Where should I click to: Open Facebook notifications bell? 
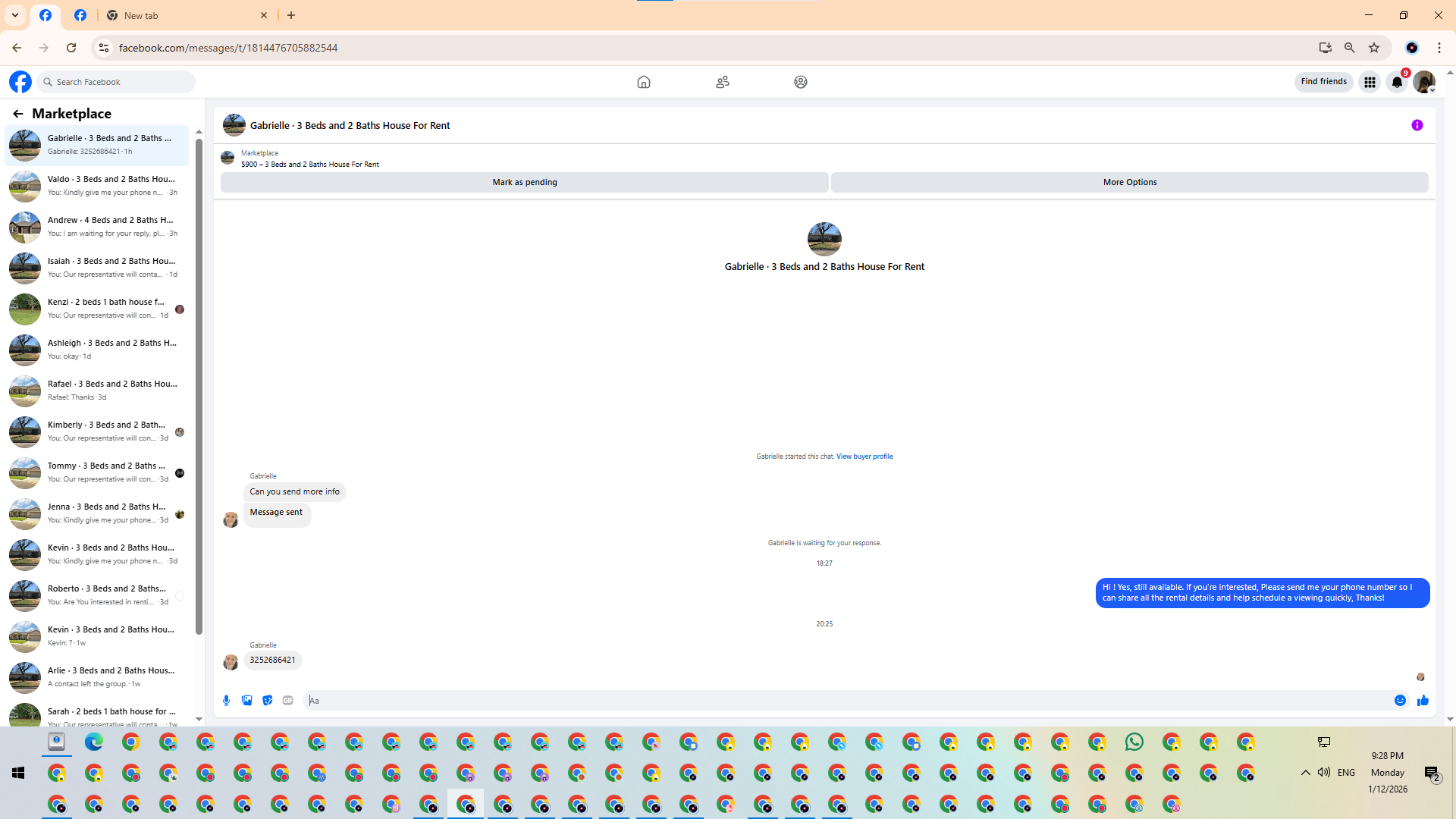pos(1397,82)
